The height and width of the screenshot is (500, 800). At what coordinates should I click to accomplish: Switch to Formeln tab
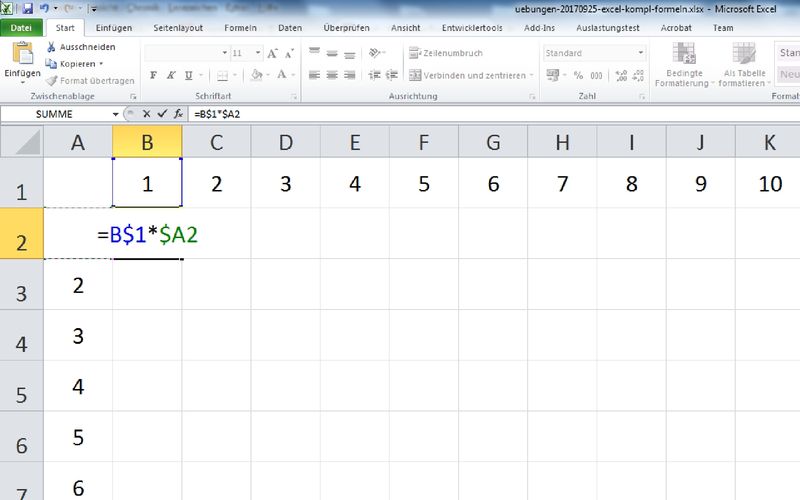(x=240, y=28)
